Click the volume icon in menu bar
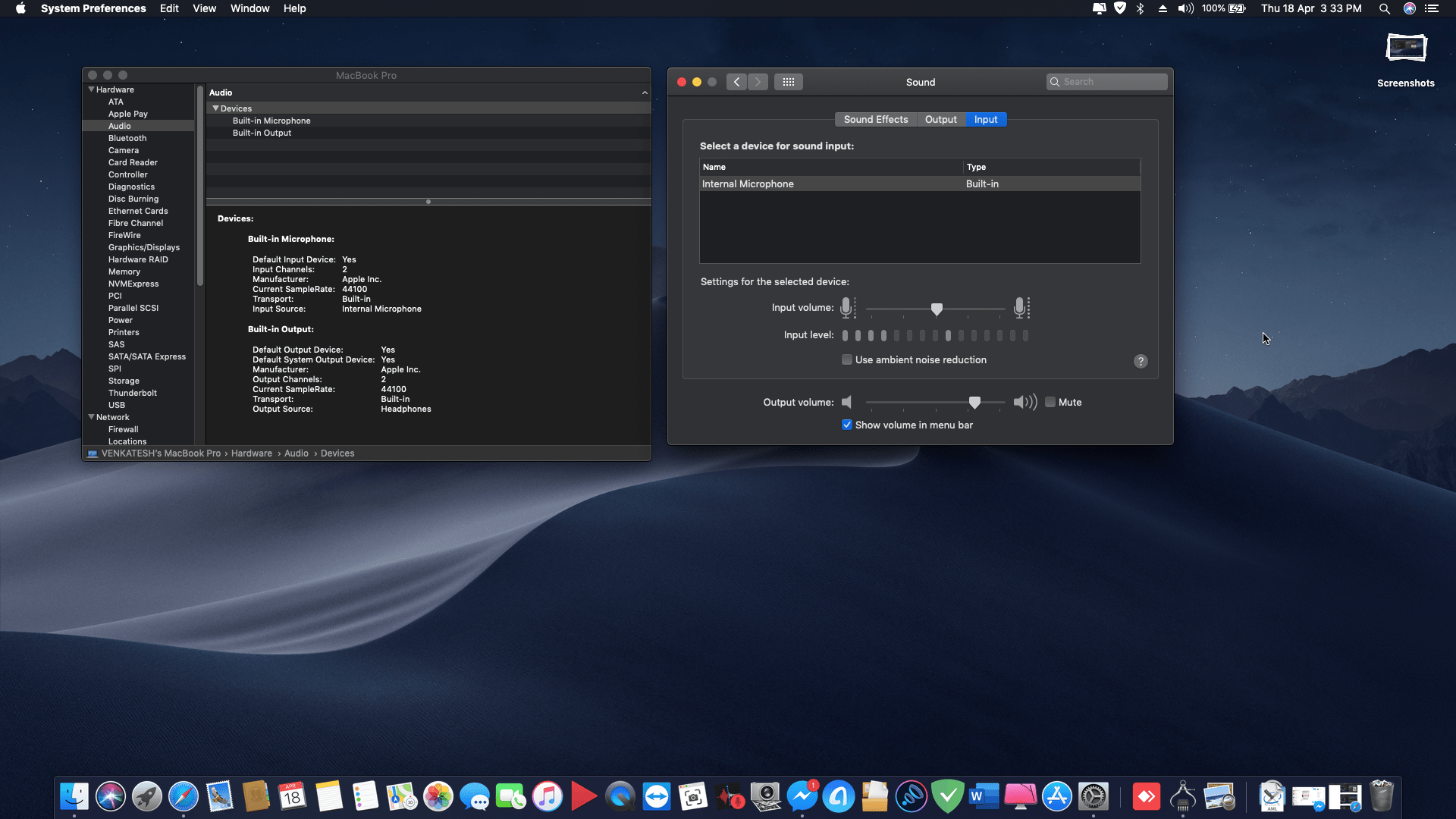The height and width of the screenshot is (819, 1456). (1185, 8)
